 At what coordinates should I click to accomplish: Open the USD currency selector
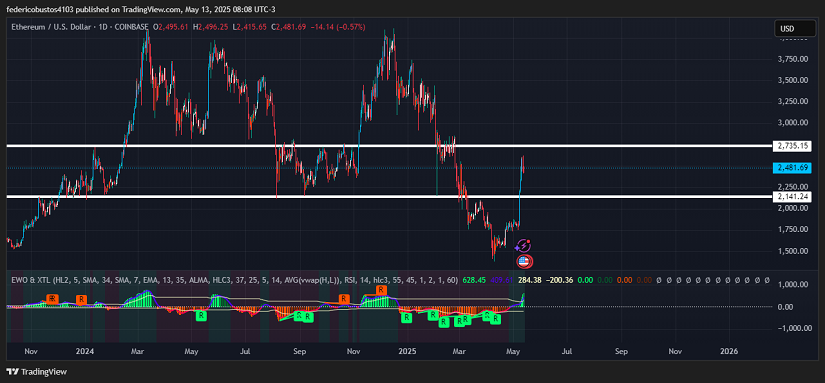coord(794,28)
